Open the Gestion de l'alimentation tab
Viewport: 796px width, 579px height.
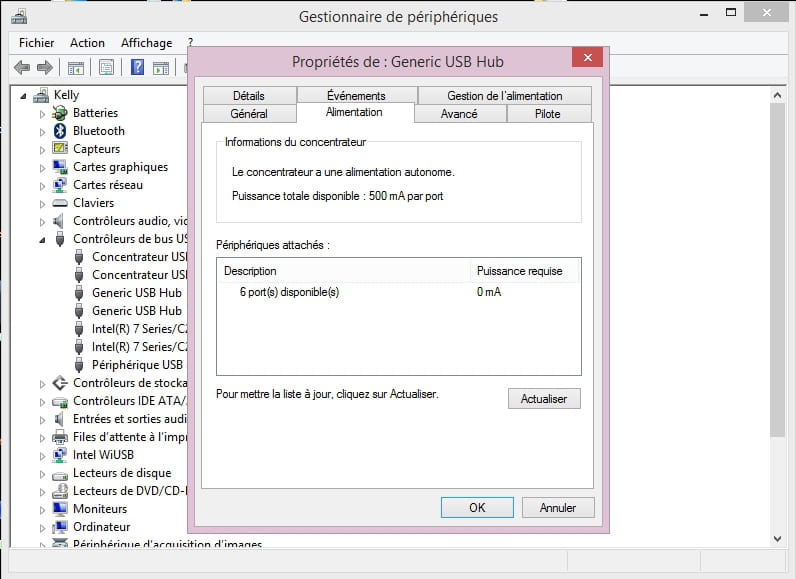[504, 96]
